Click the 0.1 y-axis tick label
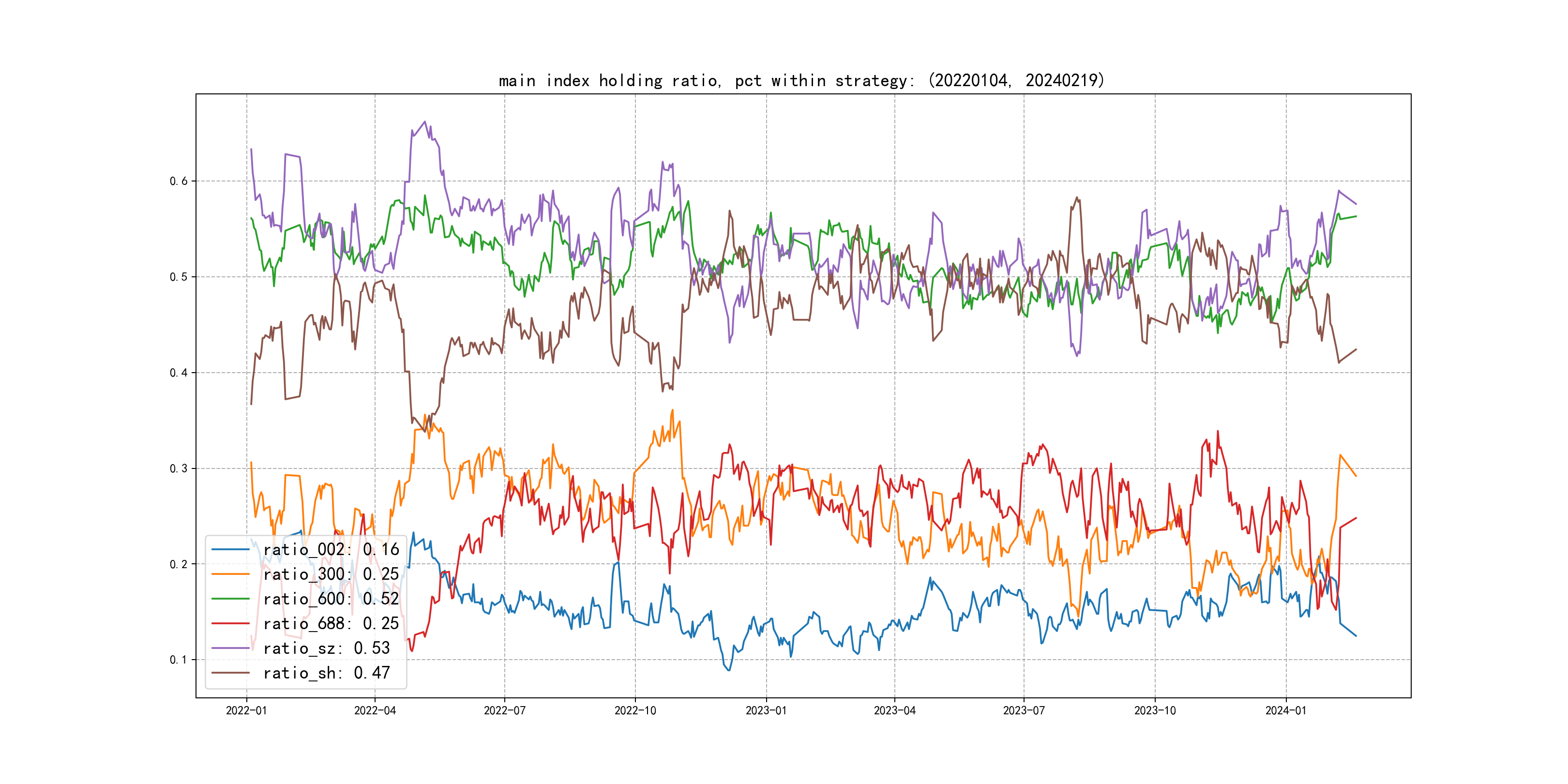 click(179, 660)
